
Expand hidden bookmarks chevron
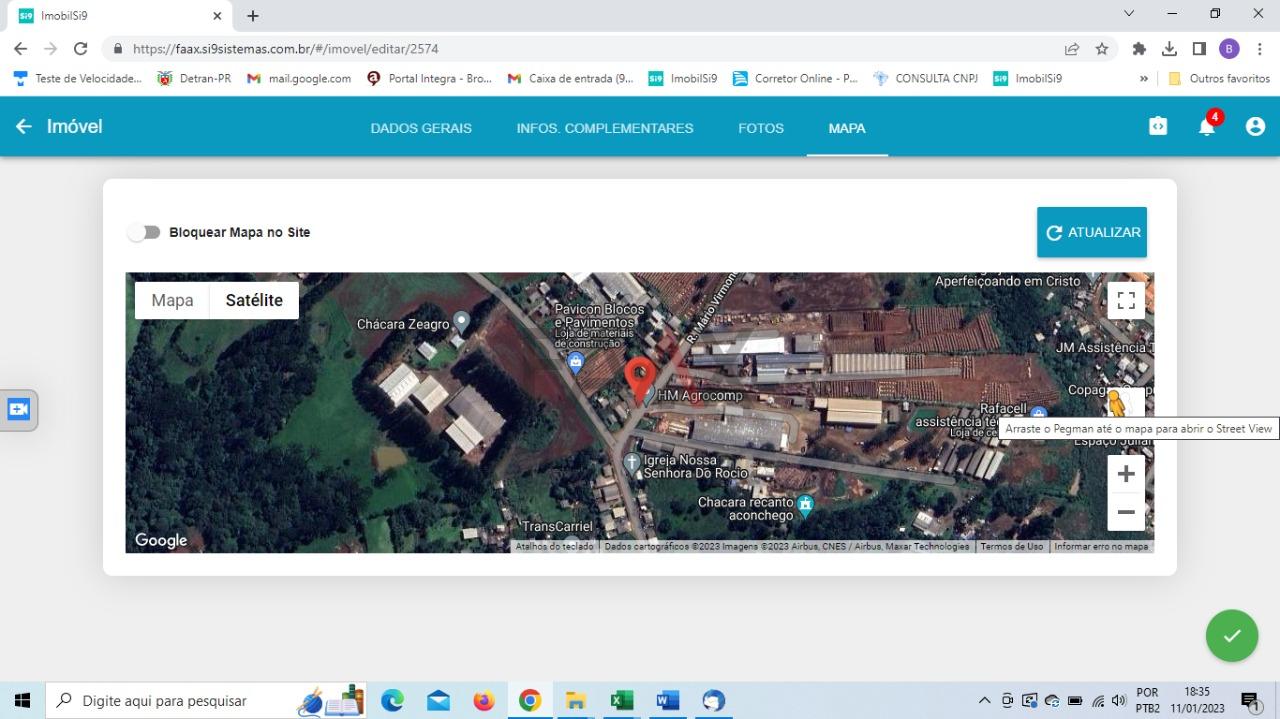pyautogui.click(x=1144, y=78)
